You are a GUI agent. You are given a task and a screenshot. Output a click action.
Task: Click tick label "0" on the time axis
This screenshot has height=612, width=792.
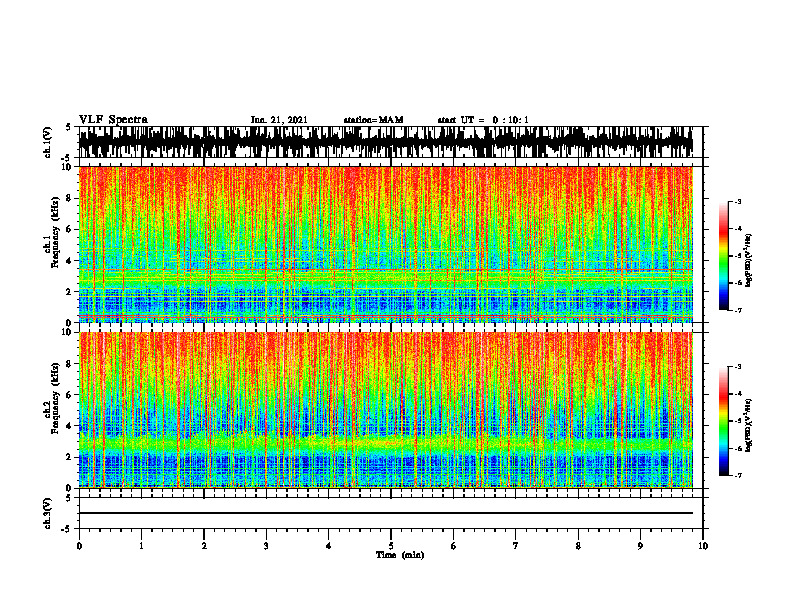click(79, 546)
